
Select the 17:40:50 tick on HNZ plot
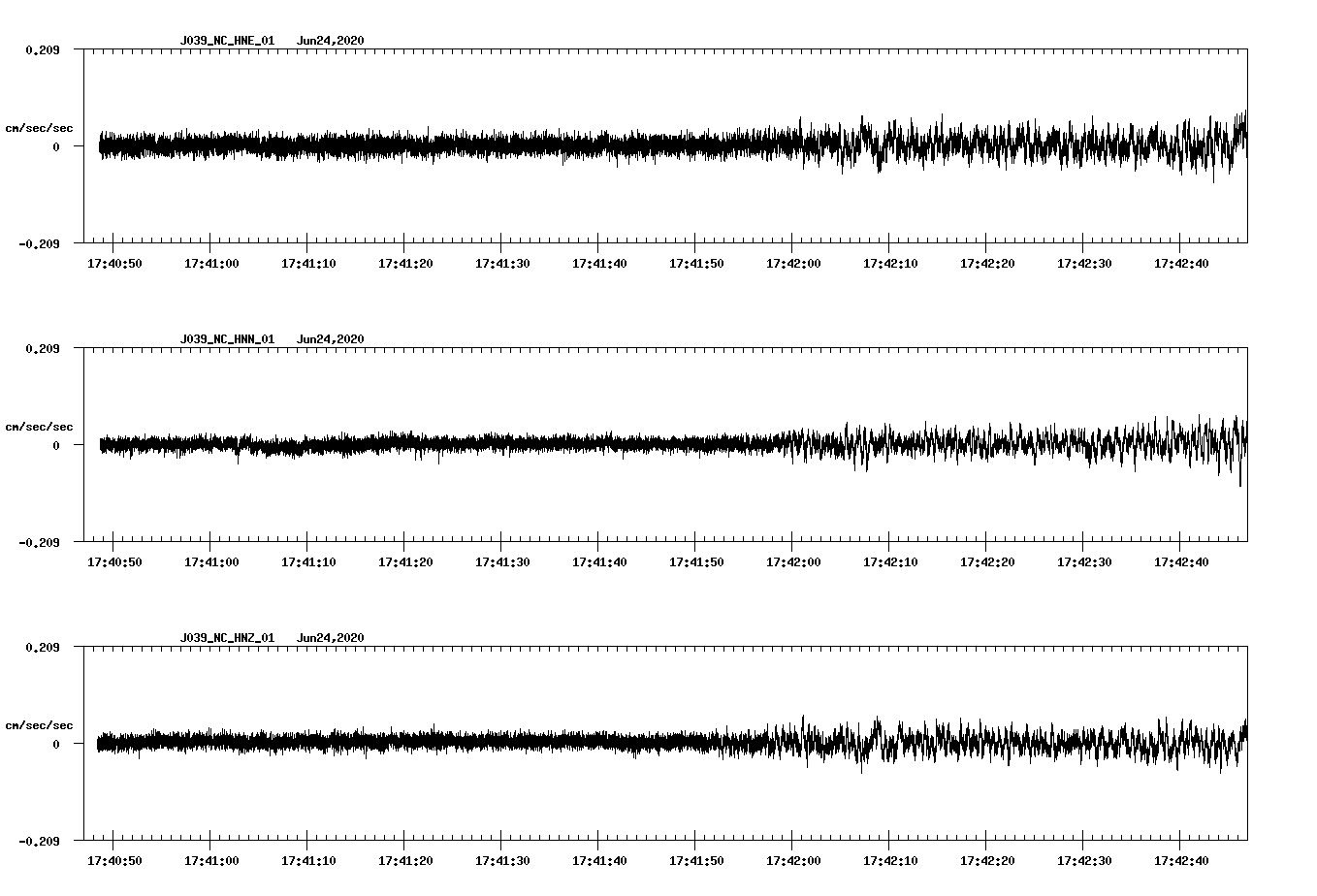(x=113, y=836)
